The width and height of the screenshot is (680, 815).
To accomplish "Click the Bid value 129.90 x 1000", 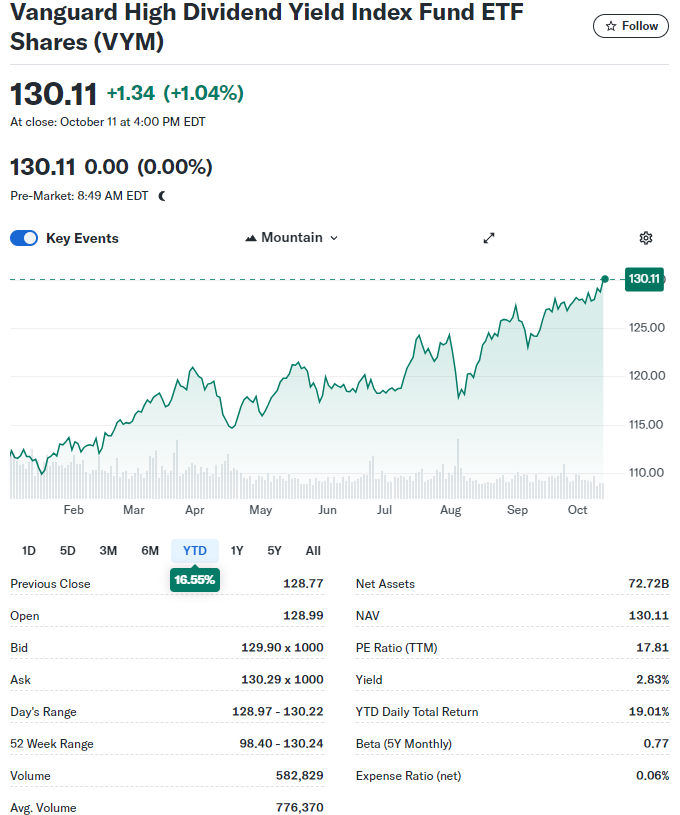I will (282, 647).
